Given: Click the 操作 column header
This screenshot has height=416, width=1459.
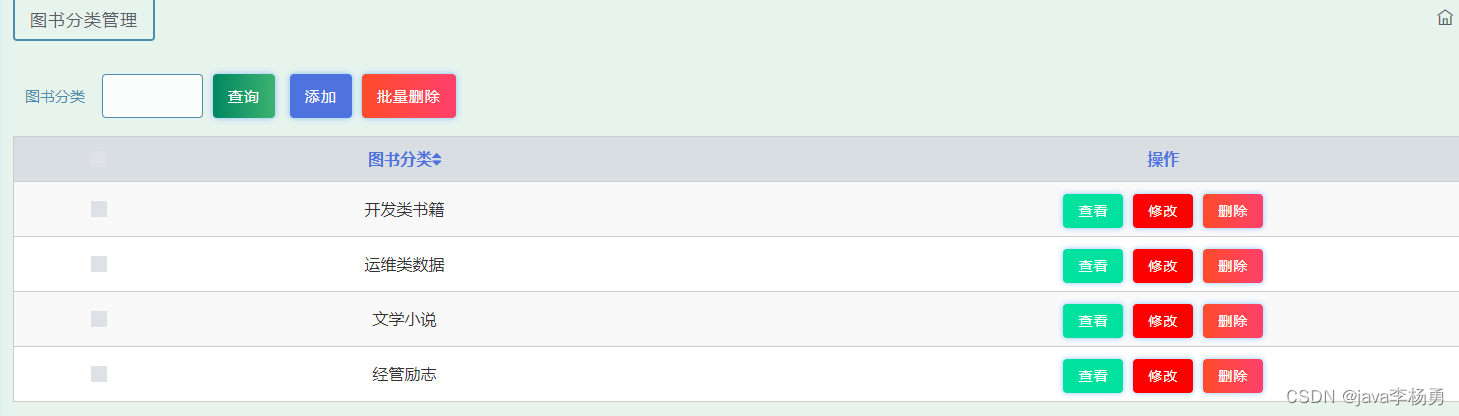Looking at the screenshot, I should point(1162,160).
